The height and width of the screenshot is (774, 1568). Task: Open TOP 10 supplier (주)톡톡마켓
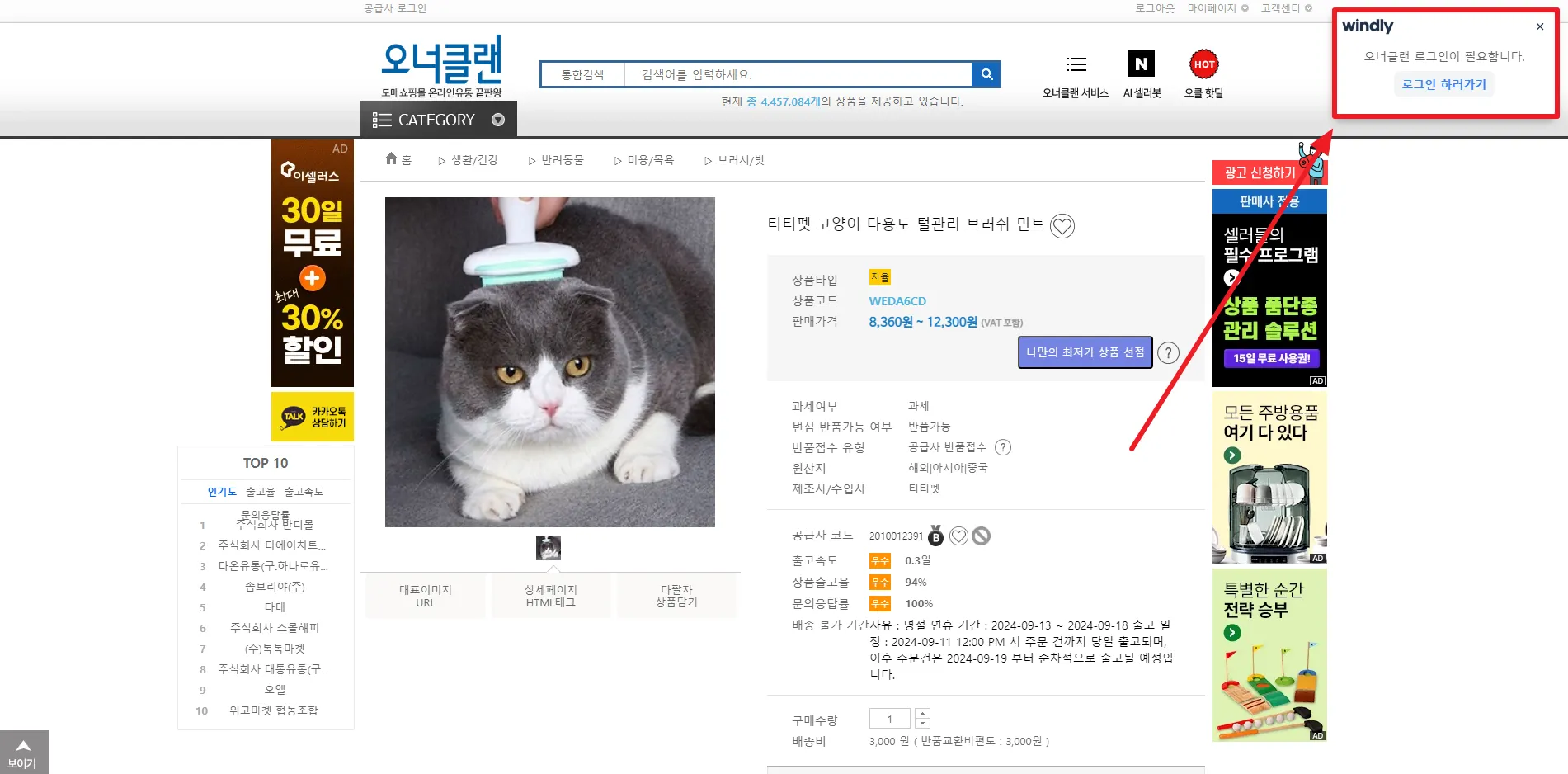(275, 649)
